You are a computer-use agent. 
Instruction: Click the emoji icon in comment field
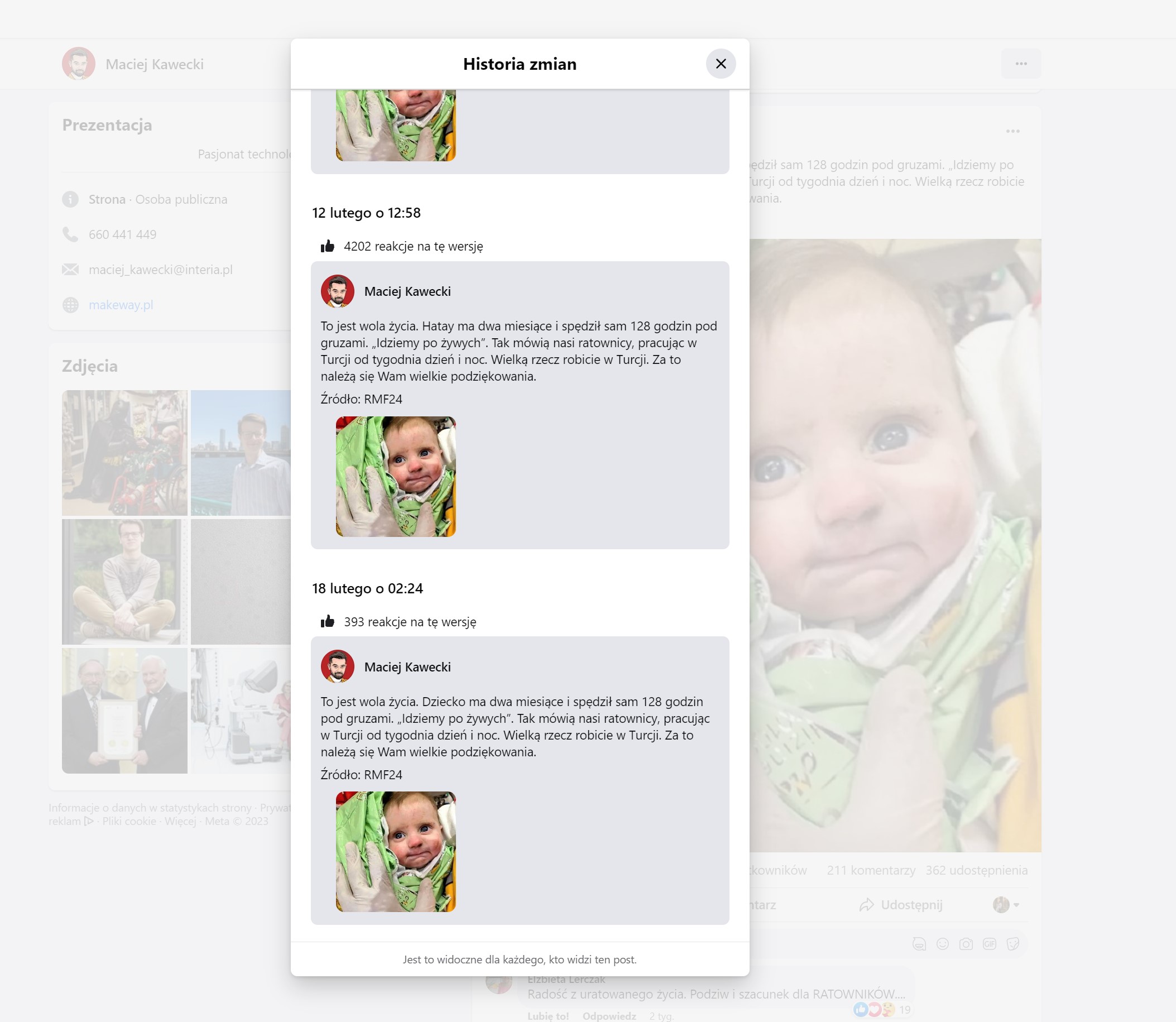(942, 944)
